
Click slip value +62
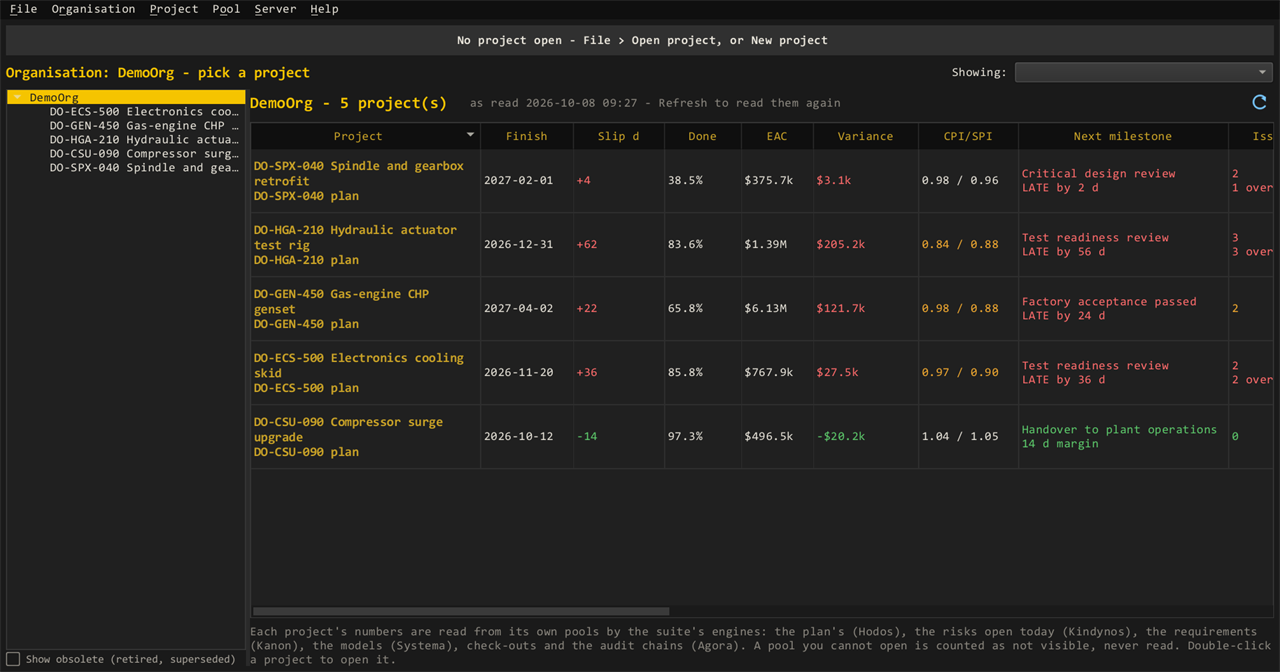click(x=587, y=245)
